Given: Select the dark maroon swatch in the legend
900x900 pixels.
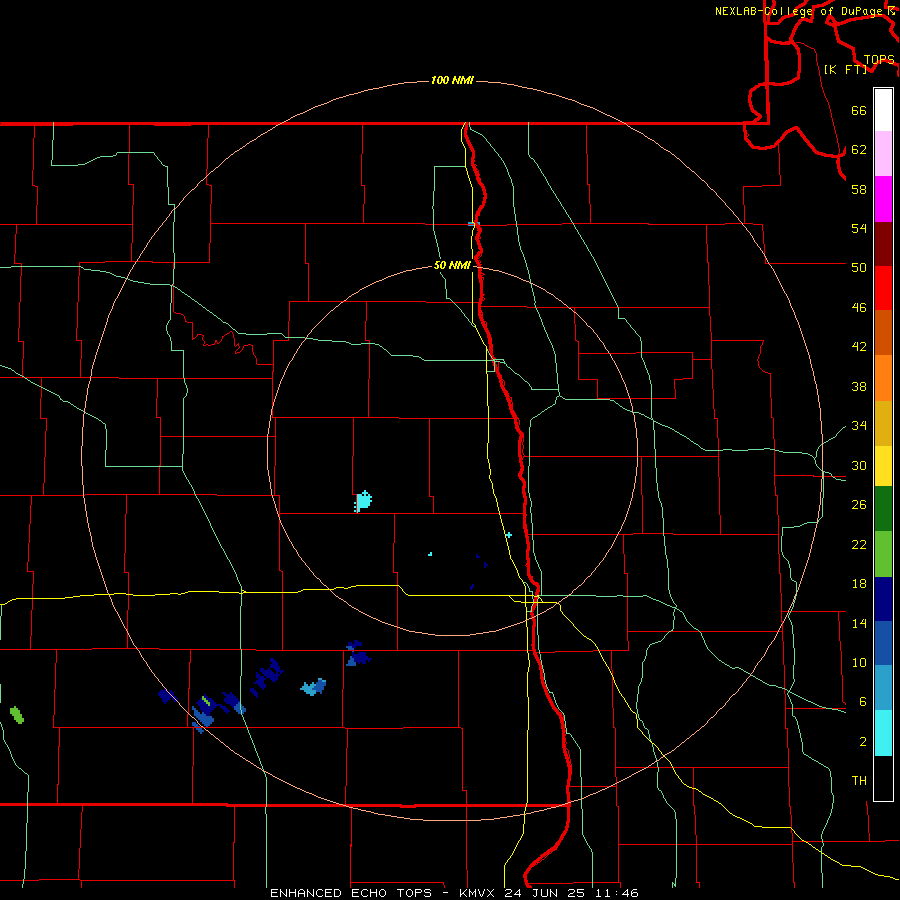Looking at the screenshot, I should (x=883, y=244).
